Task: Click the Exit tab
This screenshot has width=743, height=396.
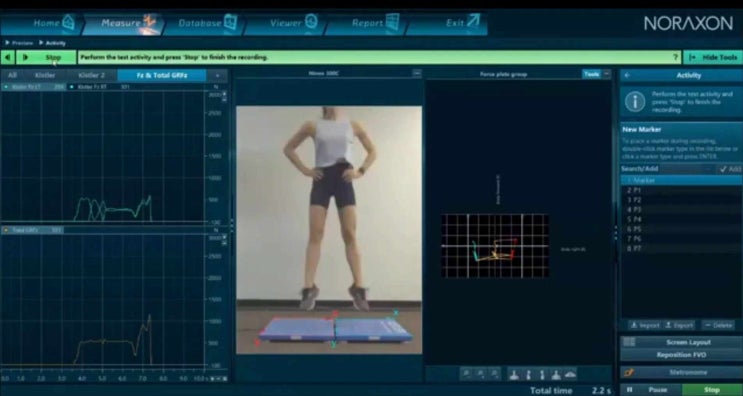Action: pyautogui.click(x=447, y=24)
